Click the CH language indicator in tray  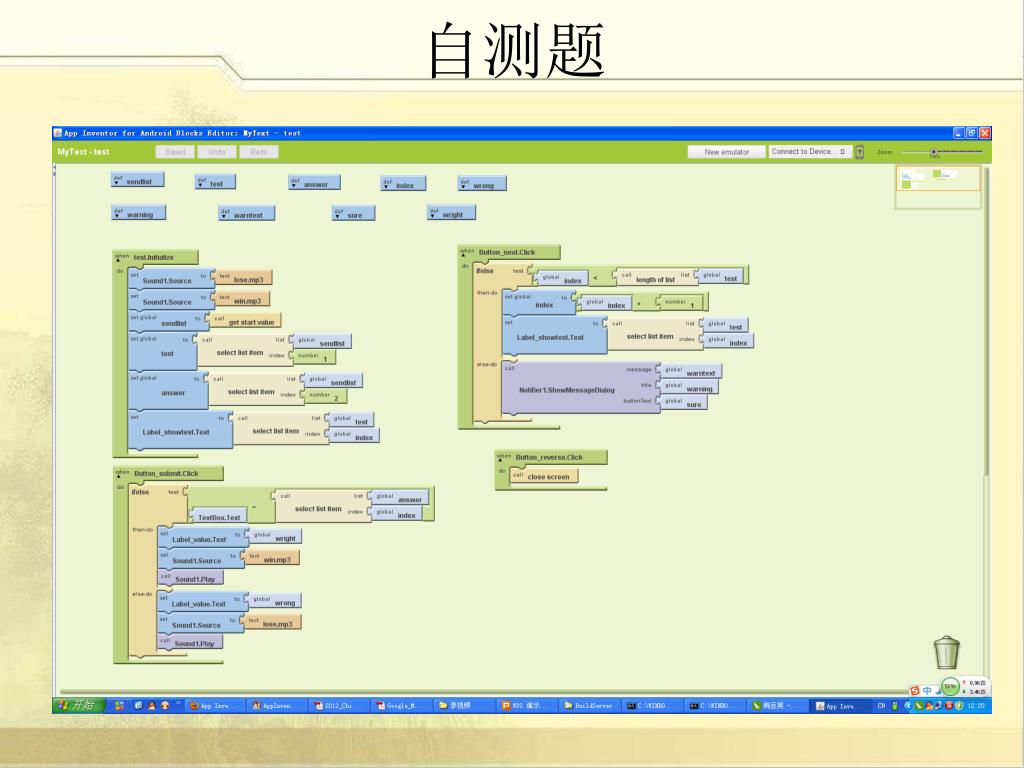tap(881, 705)
